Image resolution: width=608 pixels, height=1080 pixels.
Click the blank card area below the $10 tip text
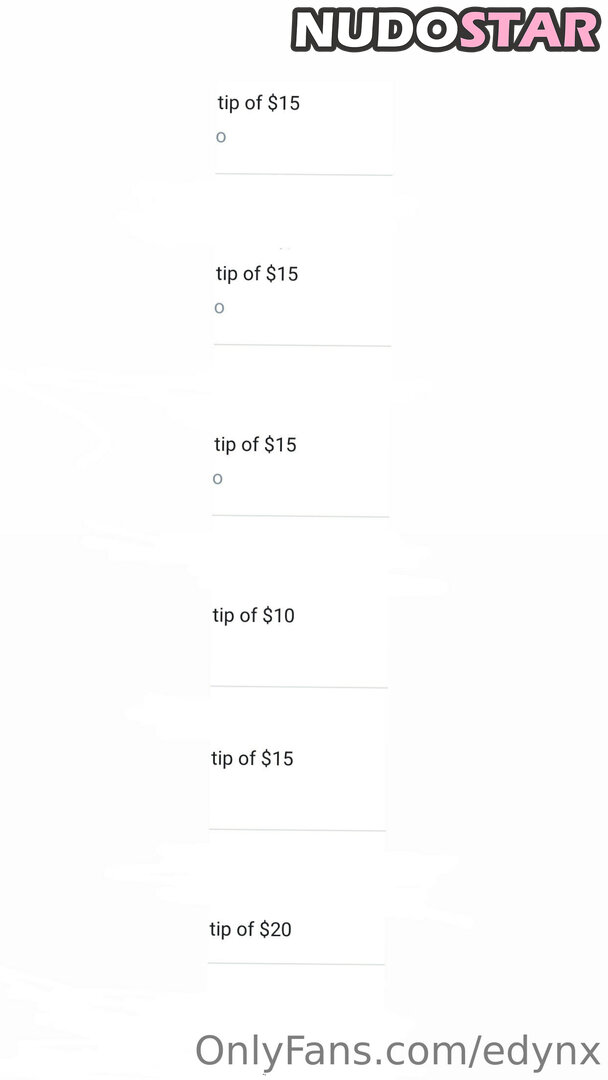point(298,655)
